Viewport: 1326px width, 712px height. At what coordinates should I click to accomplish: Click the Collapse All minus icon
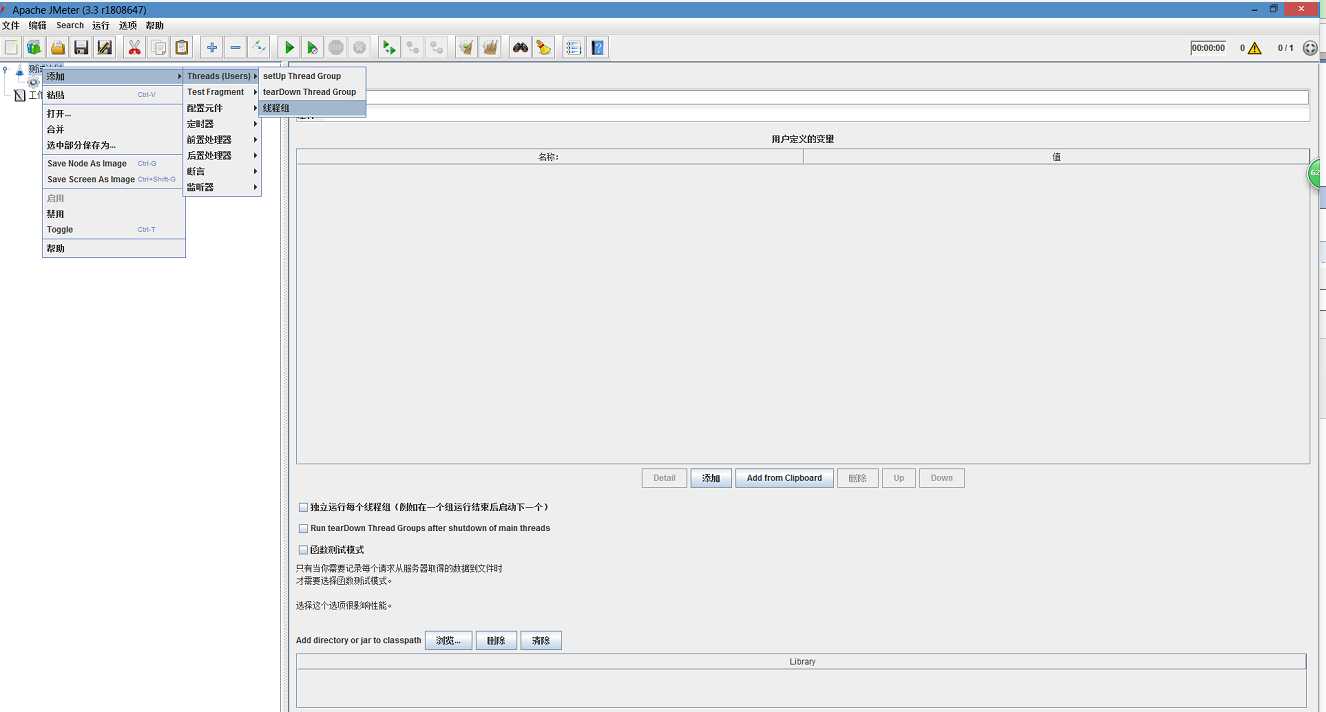(235, 47)
